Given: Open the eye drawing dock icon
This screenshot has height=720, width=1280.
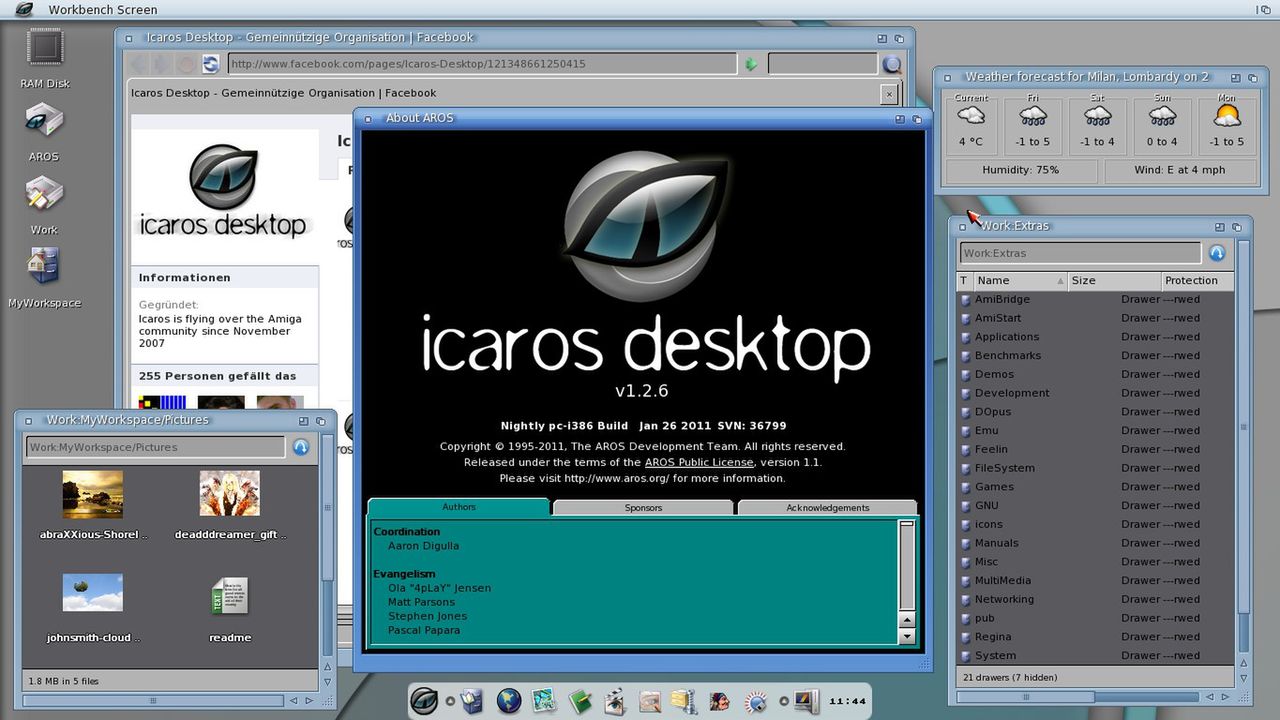Looking at the screenshot, I should pyautogui.click(x=650, y=701).
